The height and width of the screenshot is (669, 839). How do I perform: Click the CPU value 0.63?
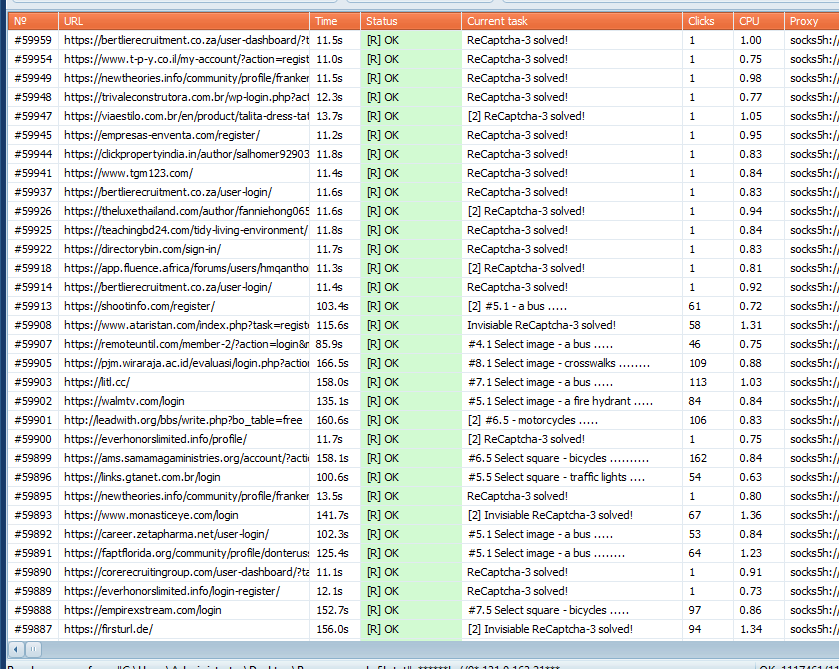[x=751, y=477]
